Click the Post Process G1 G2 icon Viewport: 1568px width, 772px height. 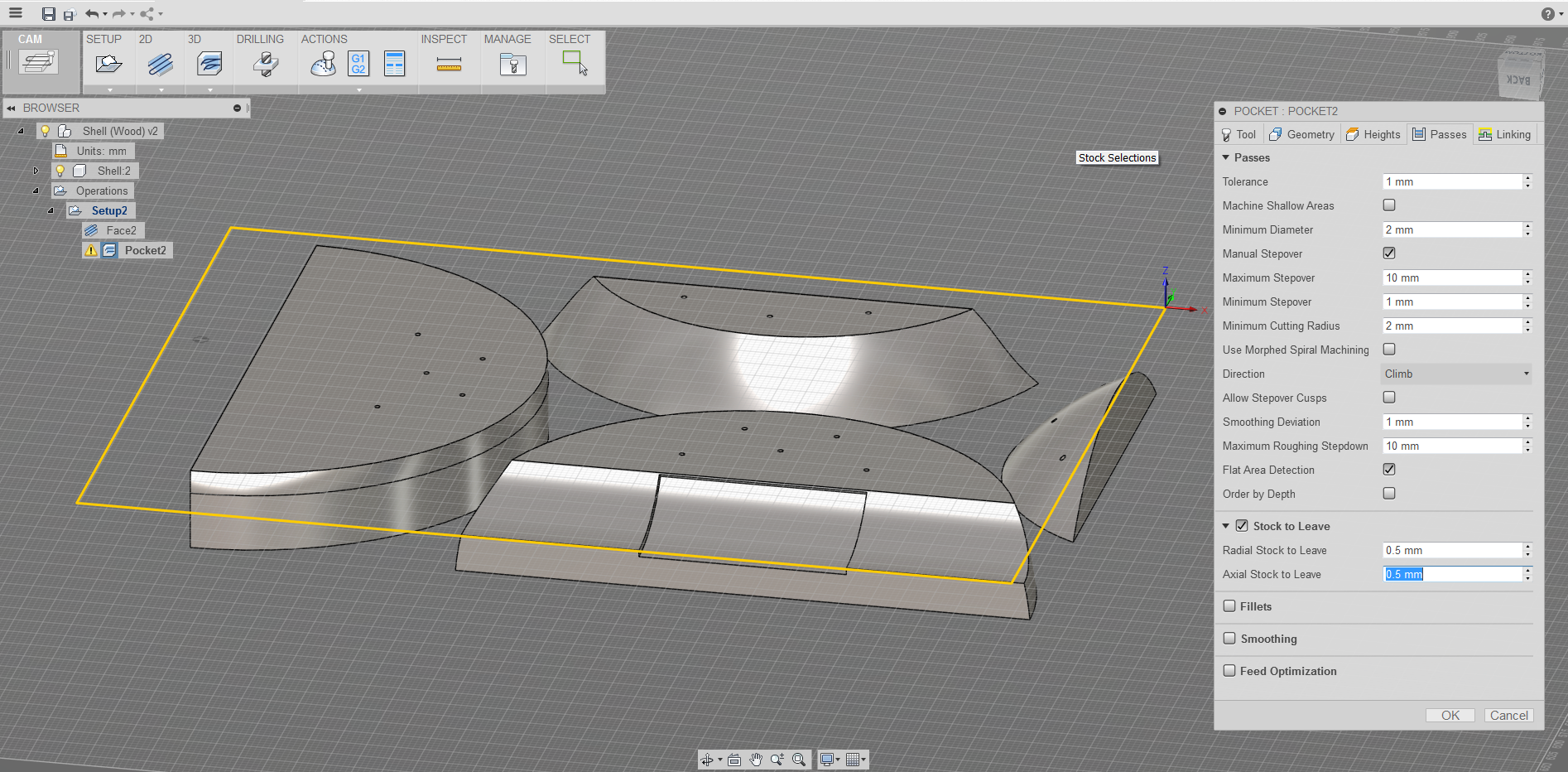click(x=358, y=64)
